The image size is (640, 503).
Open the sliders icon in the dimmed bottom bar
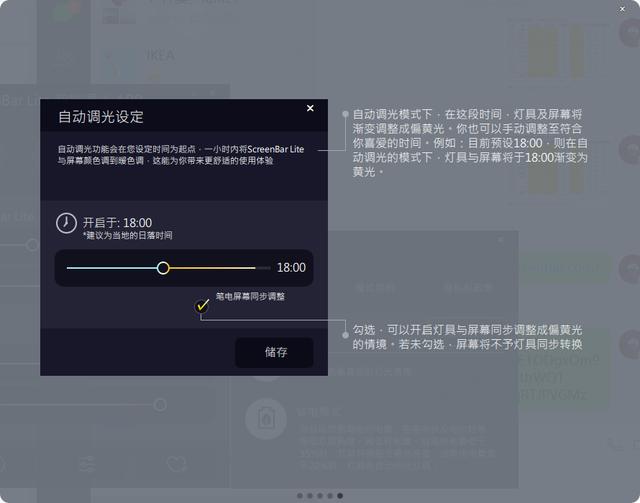88,464
